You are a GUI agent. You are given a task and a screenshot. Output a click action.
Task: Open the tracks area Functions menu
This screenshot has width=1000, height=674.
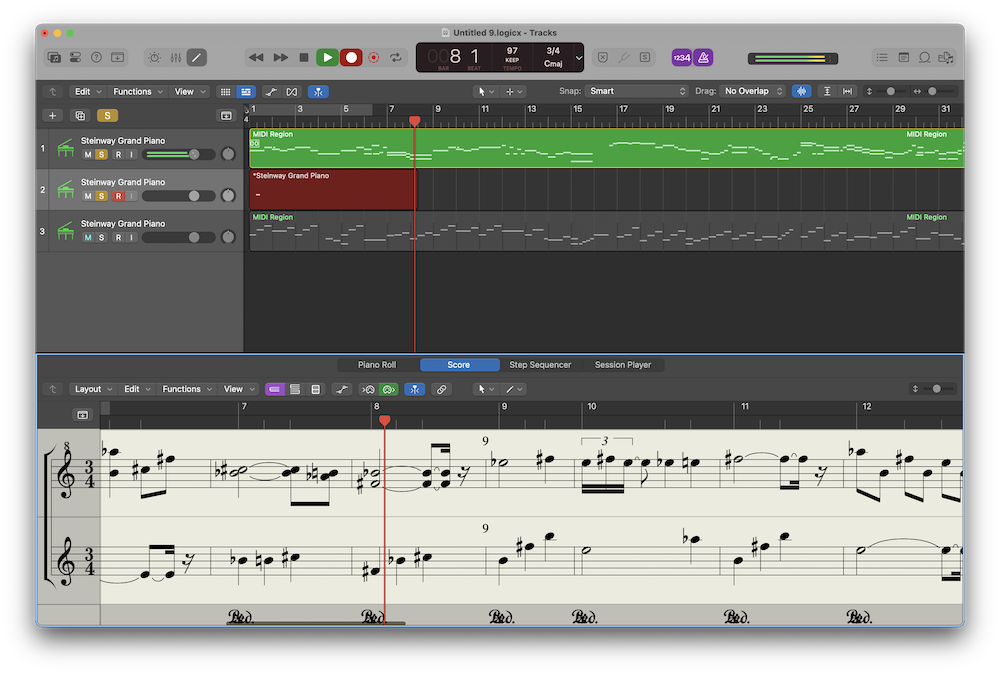[136, 91]
